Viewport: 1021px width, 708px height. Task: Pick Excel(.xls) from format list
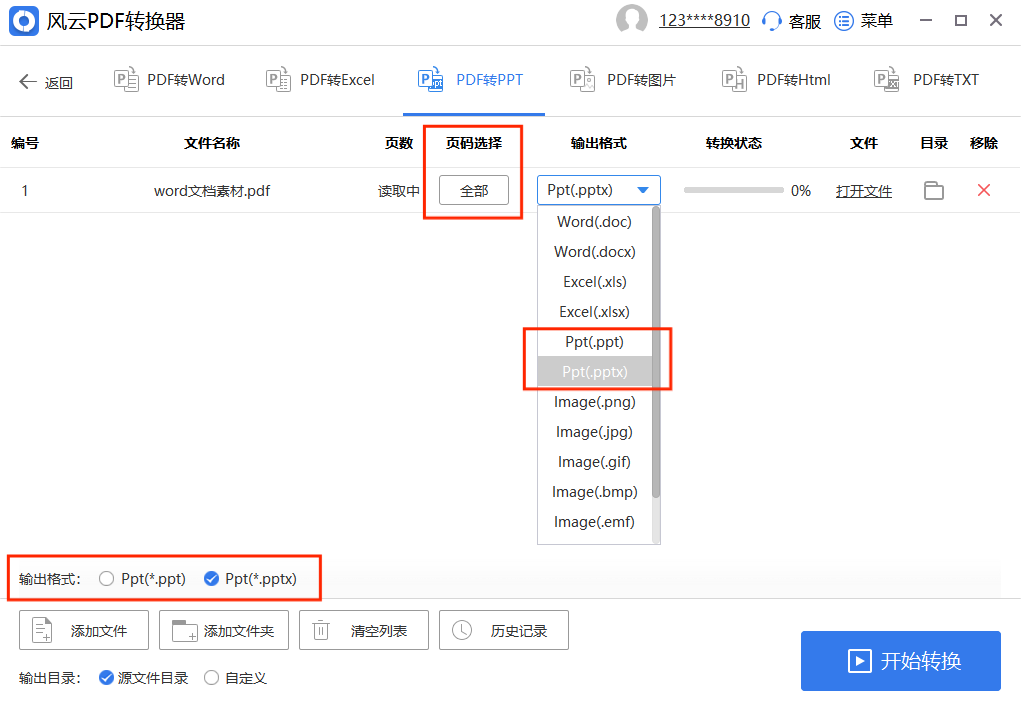tap(594, 281)
